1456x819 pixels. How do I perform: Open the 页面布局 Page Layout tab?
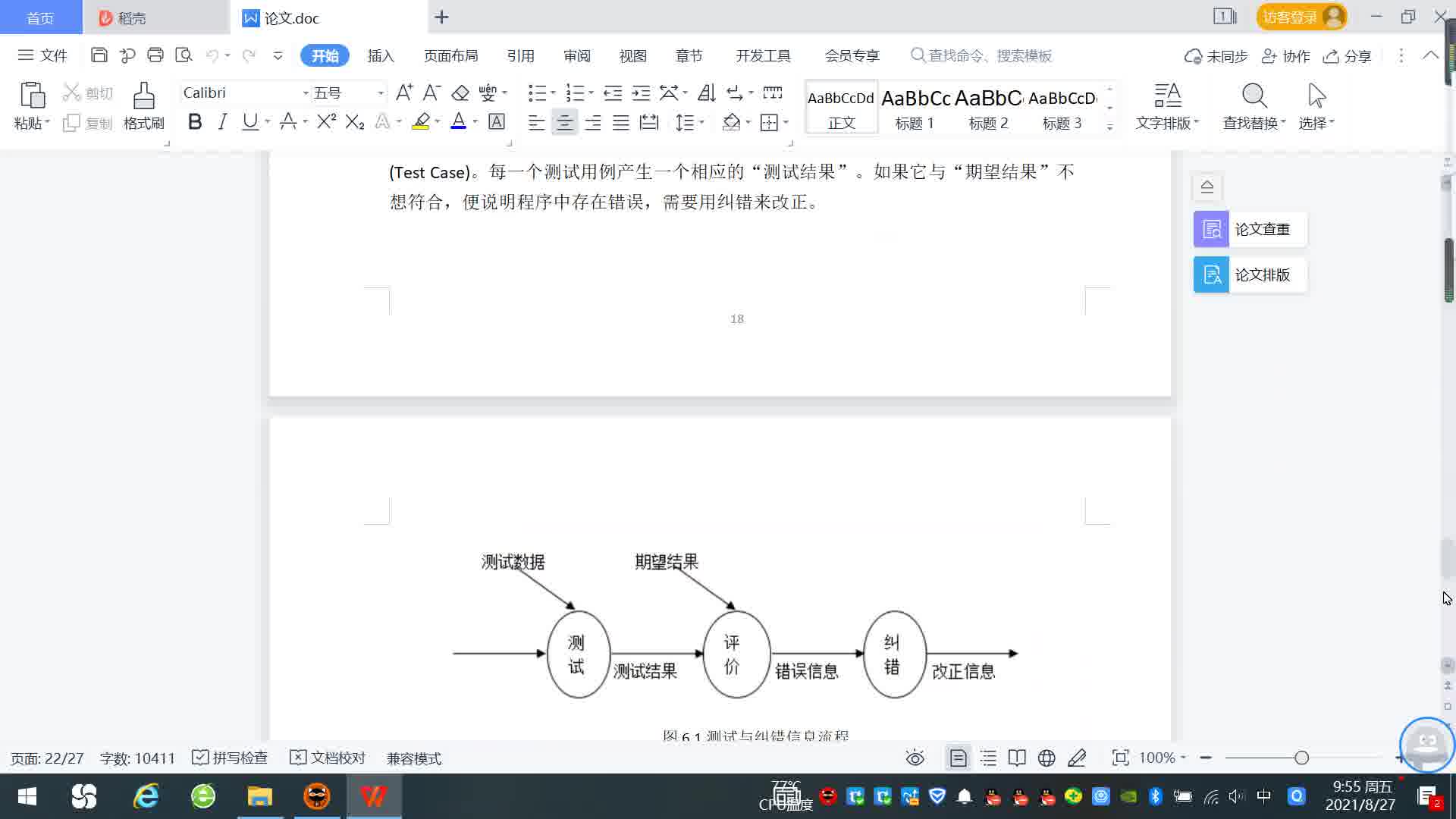pyautogui.click(x=450, y=55)
